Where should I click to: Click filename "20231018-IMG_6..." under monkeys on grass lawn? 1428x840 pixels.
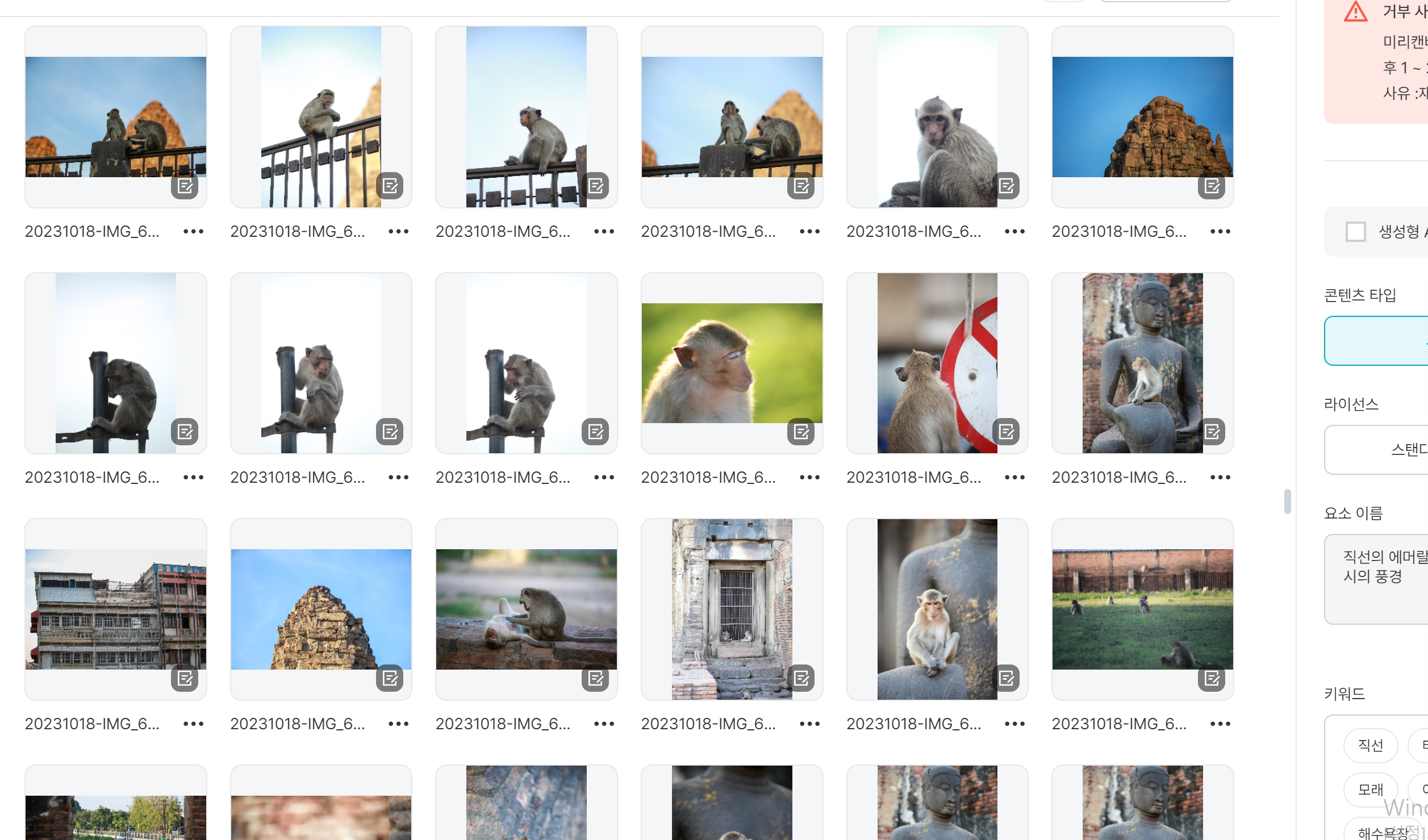coord(1119,724)
